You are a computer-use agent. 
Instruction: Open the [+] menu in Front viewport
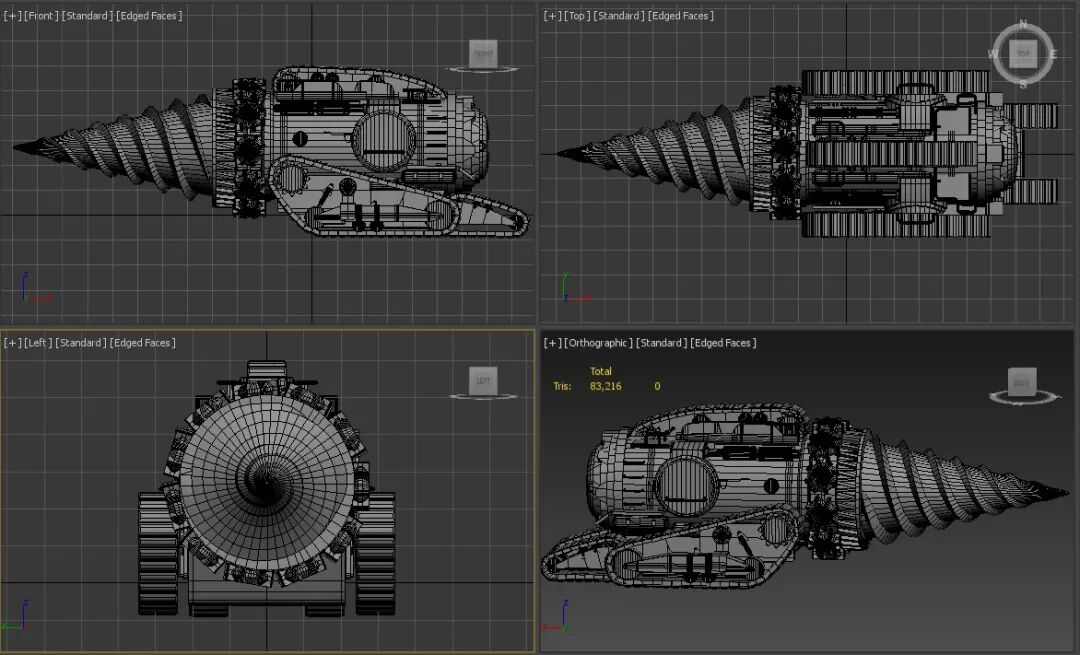[12, 15]
